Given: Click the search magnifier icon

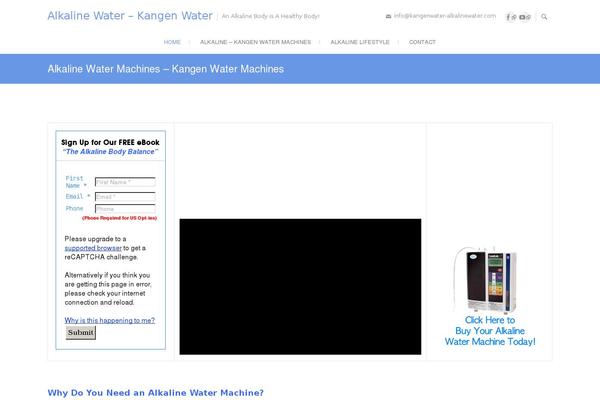Looking at the screenshot, I should coord(544,17).
